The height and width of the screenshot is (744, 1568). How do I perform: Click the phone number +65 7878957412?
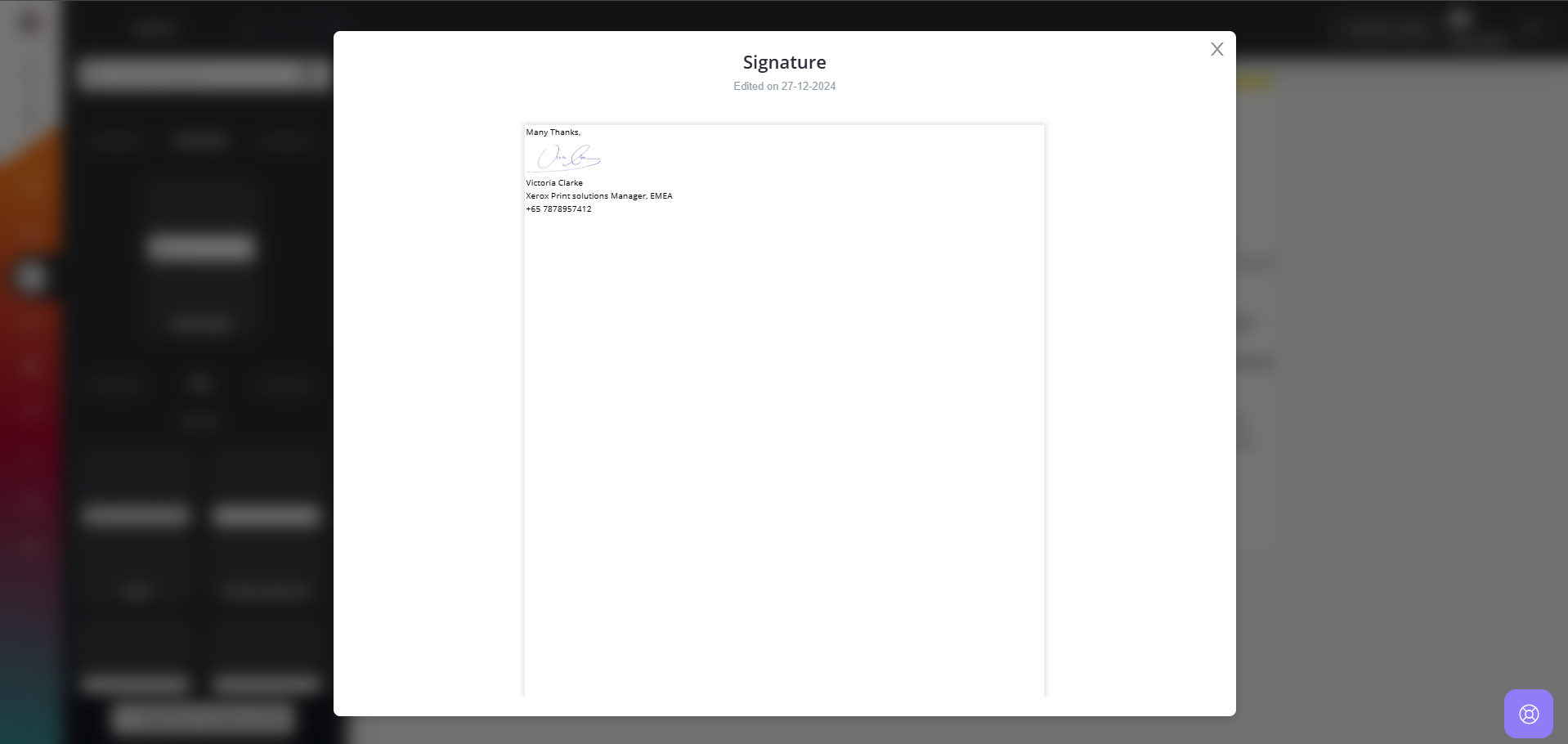pyautogui.click(x=558, y=209)
